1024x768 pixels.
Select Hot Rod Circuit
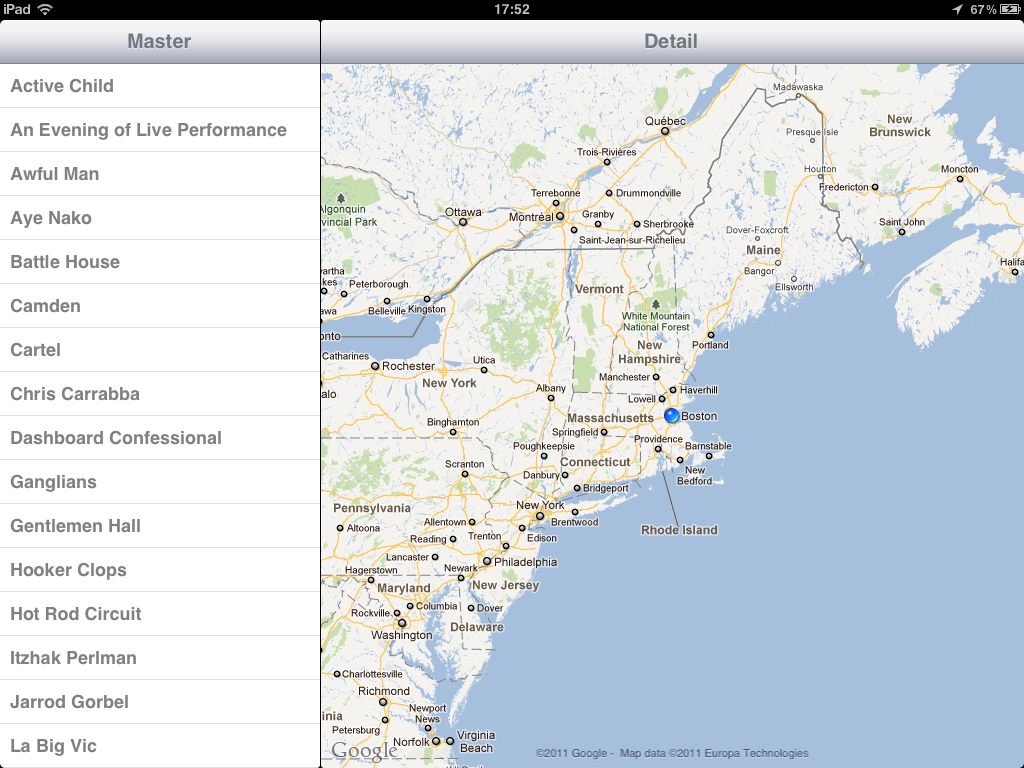(x=160, y=614)
